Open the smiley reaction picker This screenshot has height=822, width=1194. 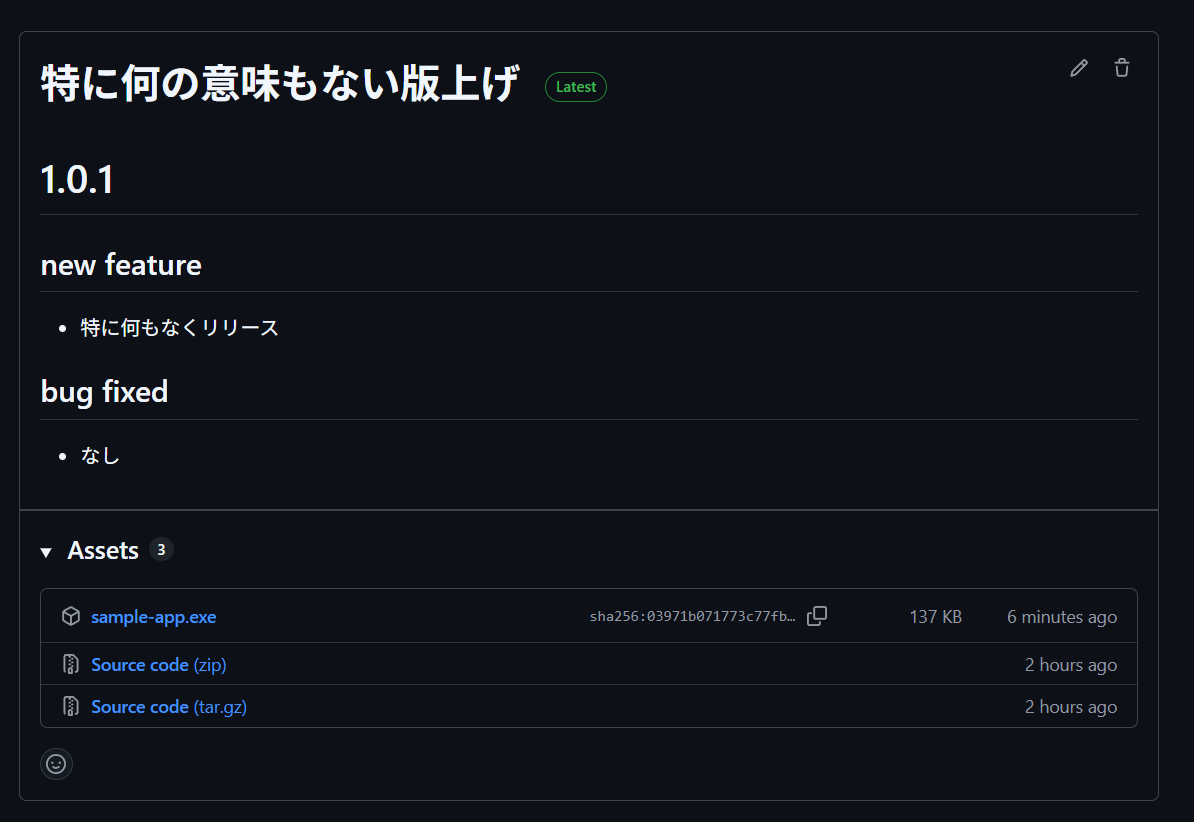point(57,764)
